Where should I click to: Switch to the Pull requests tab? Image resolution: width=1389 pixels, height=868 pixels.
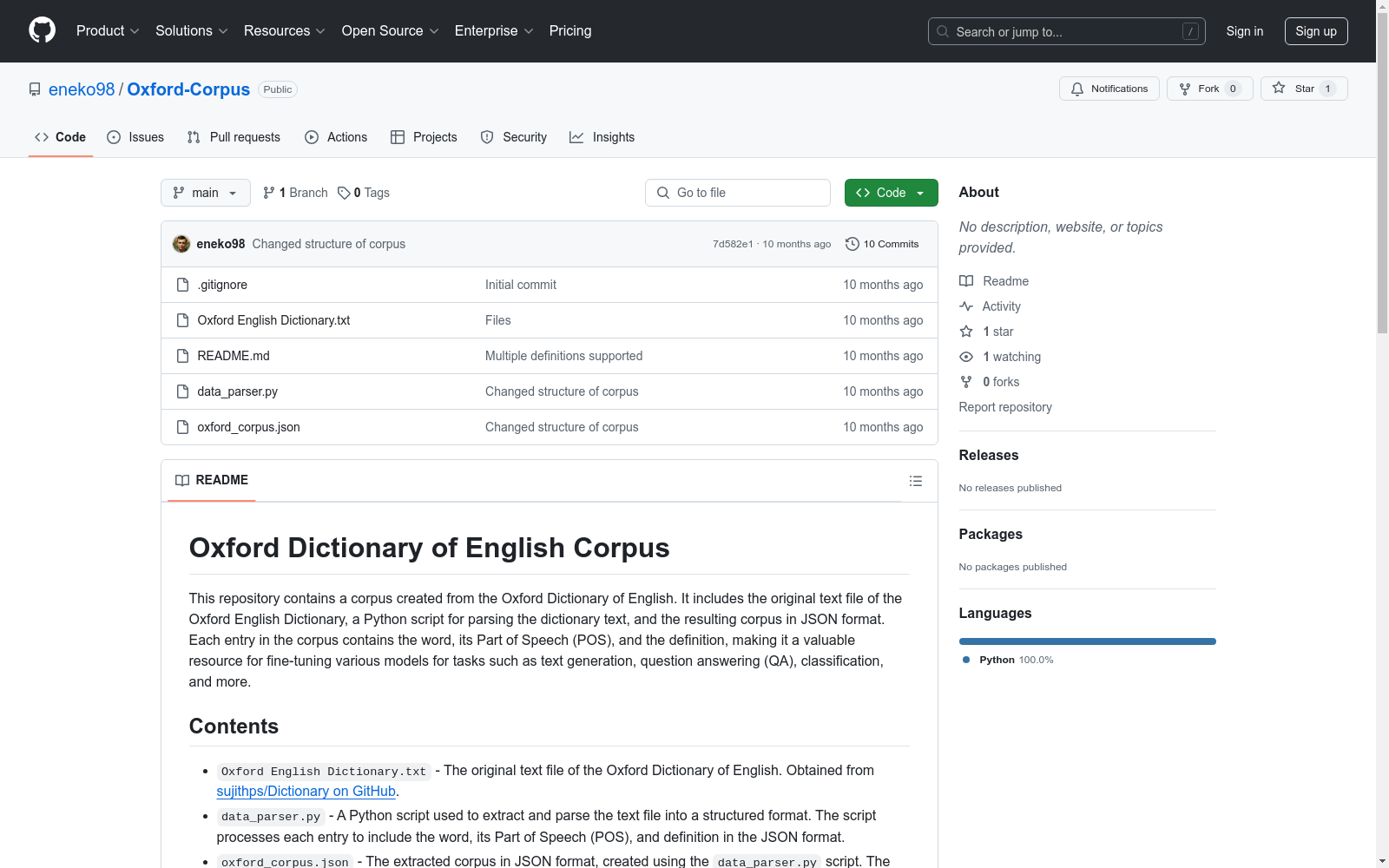pyautogui.click(x=234, y=137)
